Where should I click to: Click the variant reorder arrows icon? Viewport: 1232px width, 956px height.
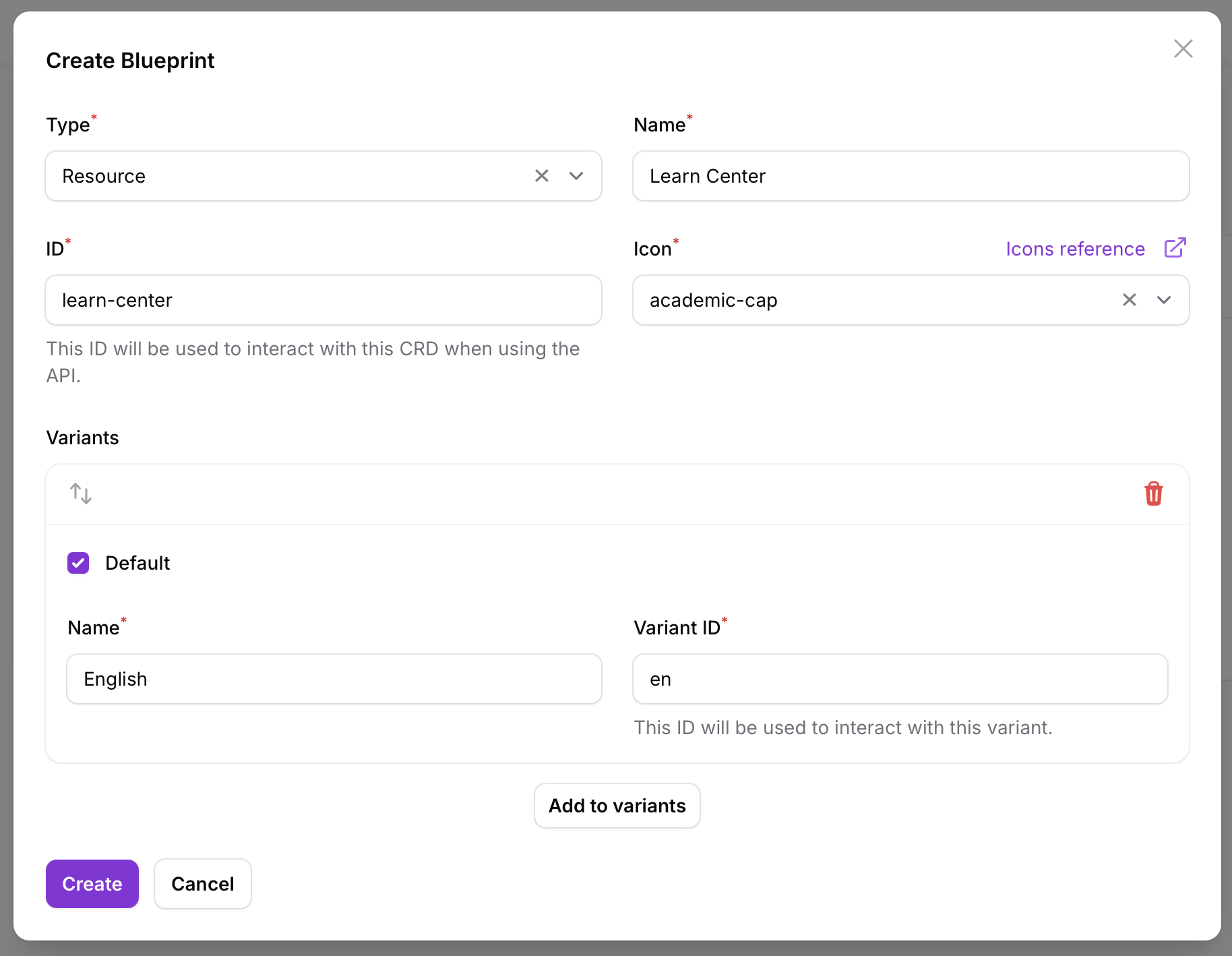click(x=80, y=494)
